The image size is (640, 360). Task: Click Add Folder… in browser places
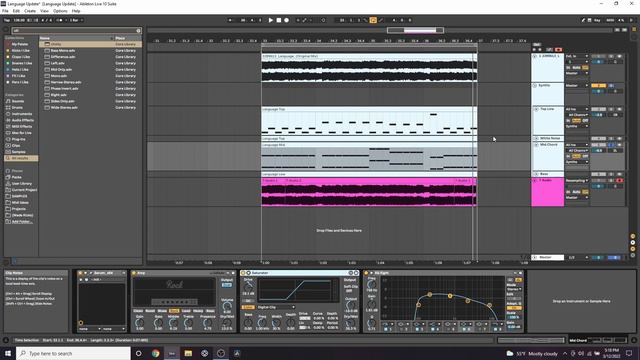click(x=22, y=222)
